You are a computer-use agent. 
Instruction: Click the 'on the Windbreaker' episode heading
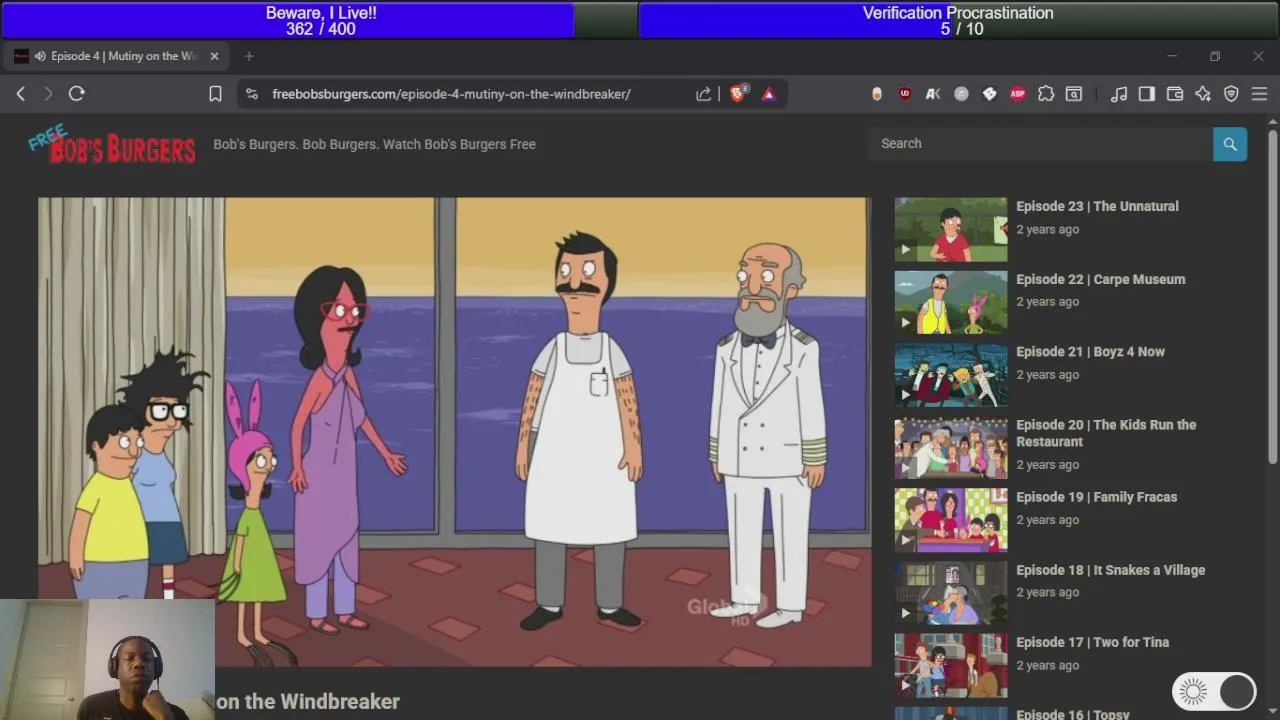308,702
